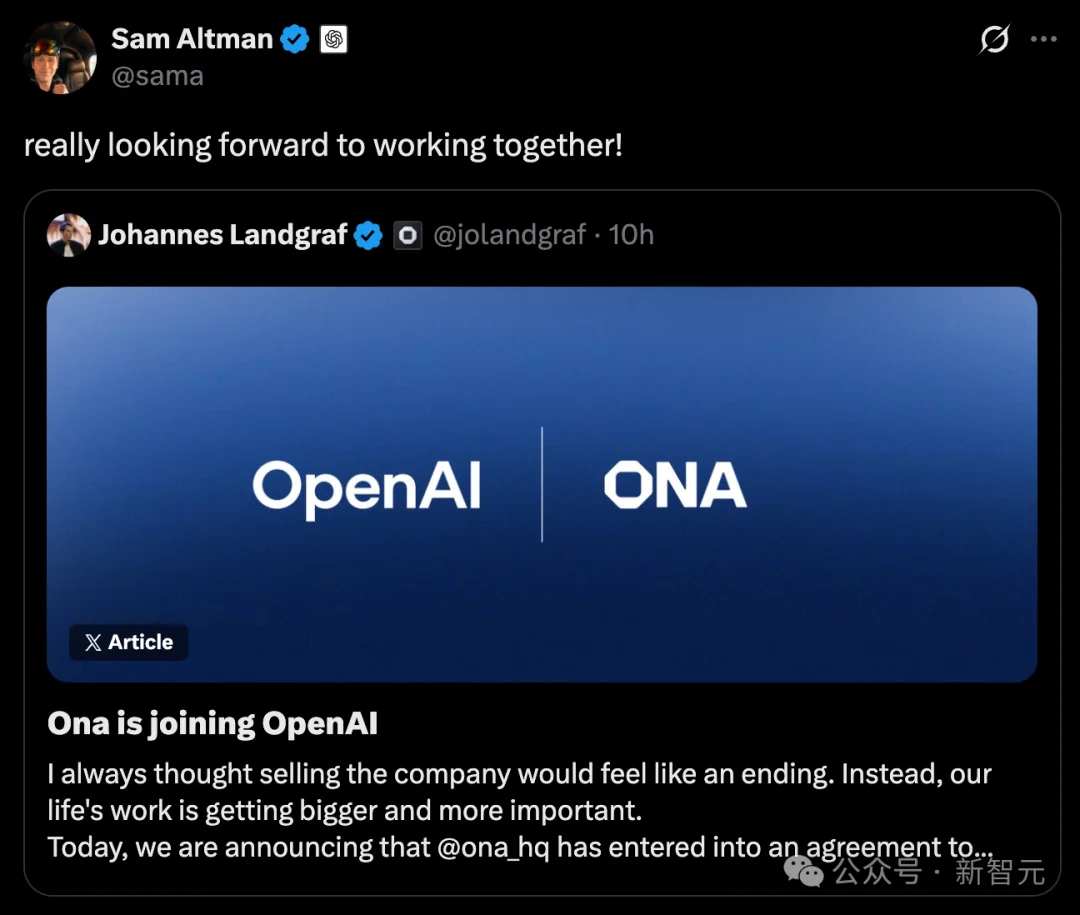Open the @sama handle

click(158, 76)
